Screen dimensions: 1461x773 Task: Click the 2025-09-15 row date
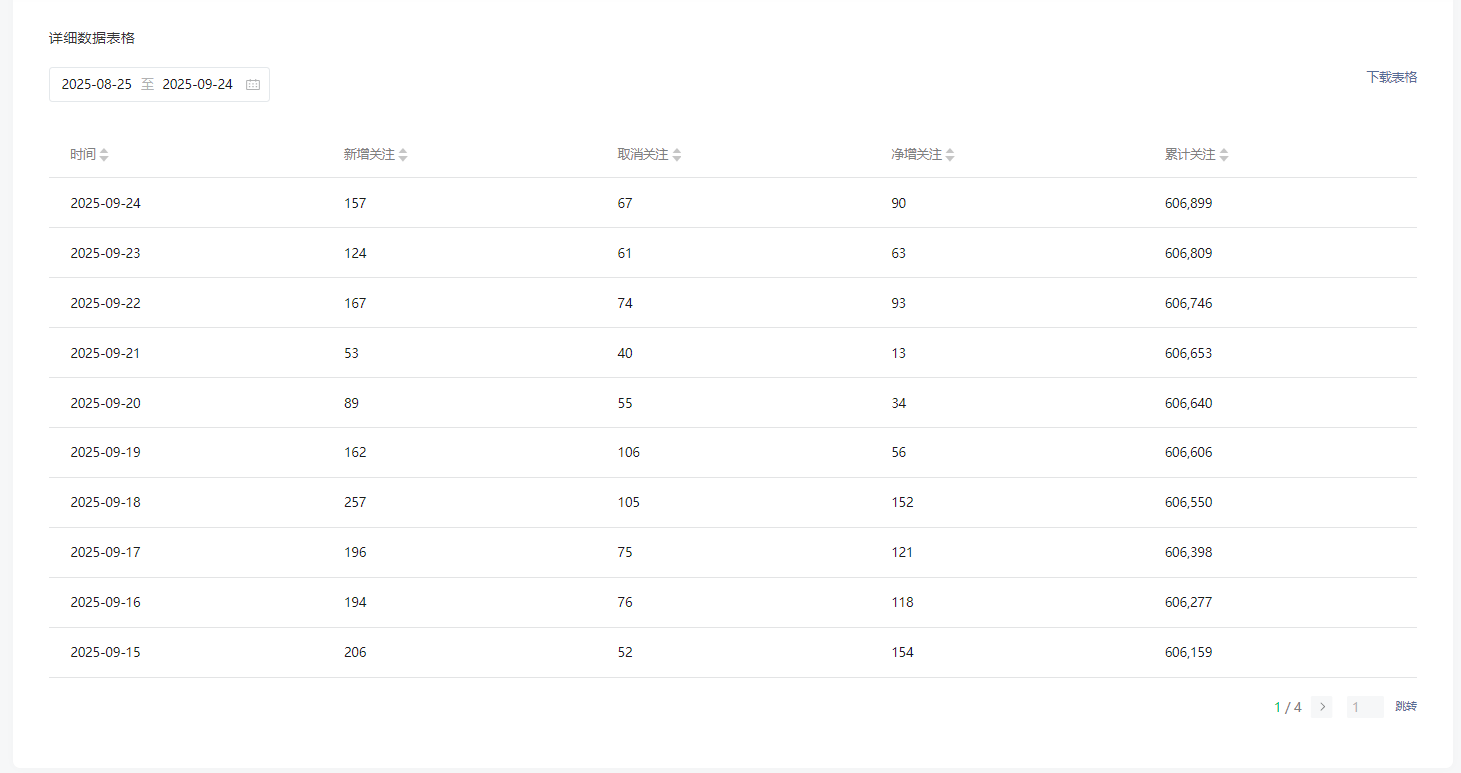(x=105, y=652)
